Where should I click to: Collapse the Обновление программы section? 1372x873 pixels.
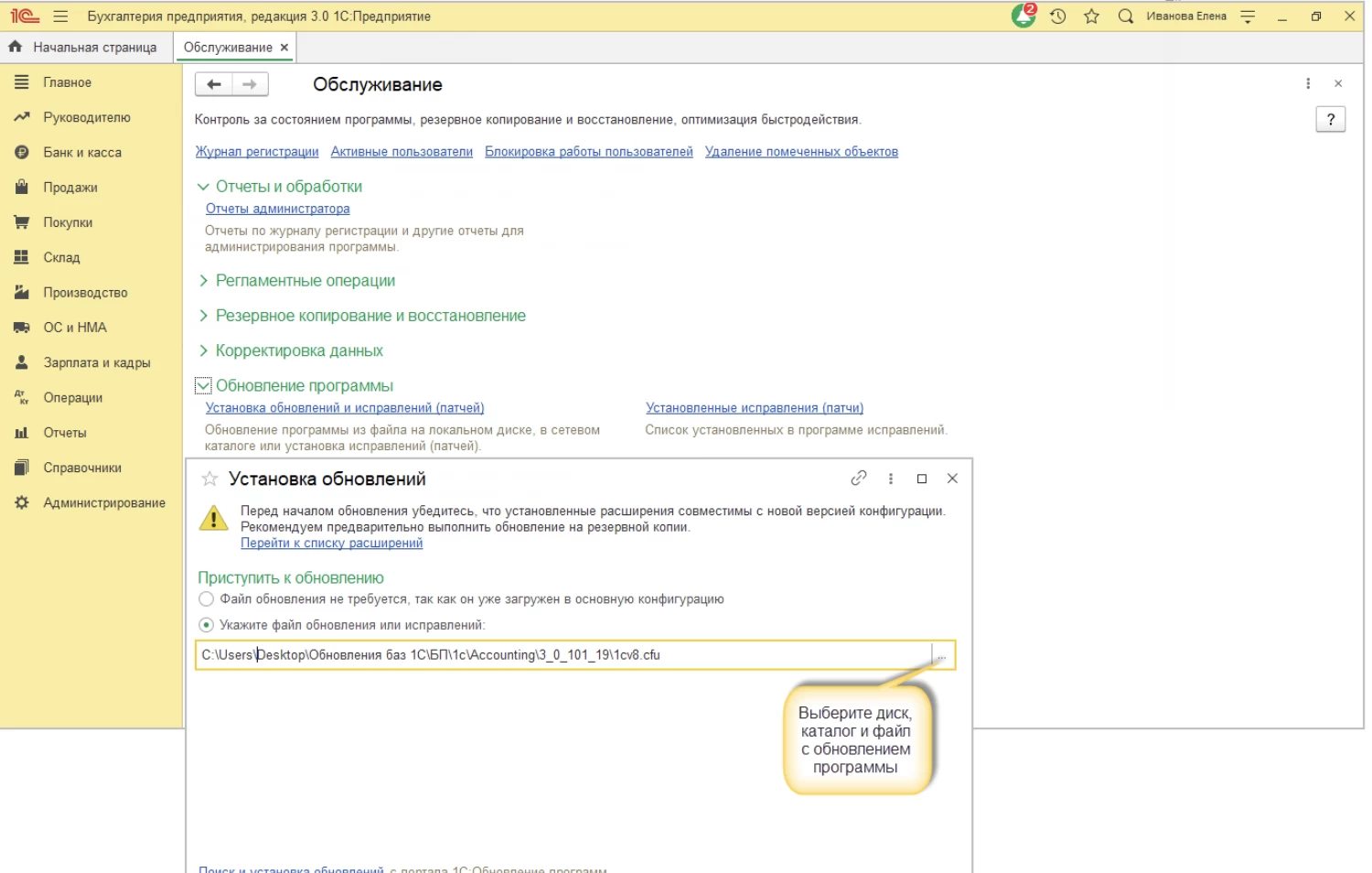tap(203, 386)
